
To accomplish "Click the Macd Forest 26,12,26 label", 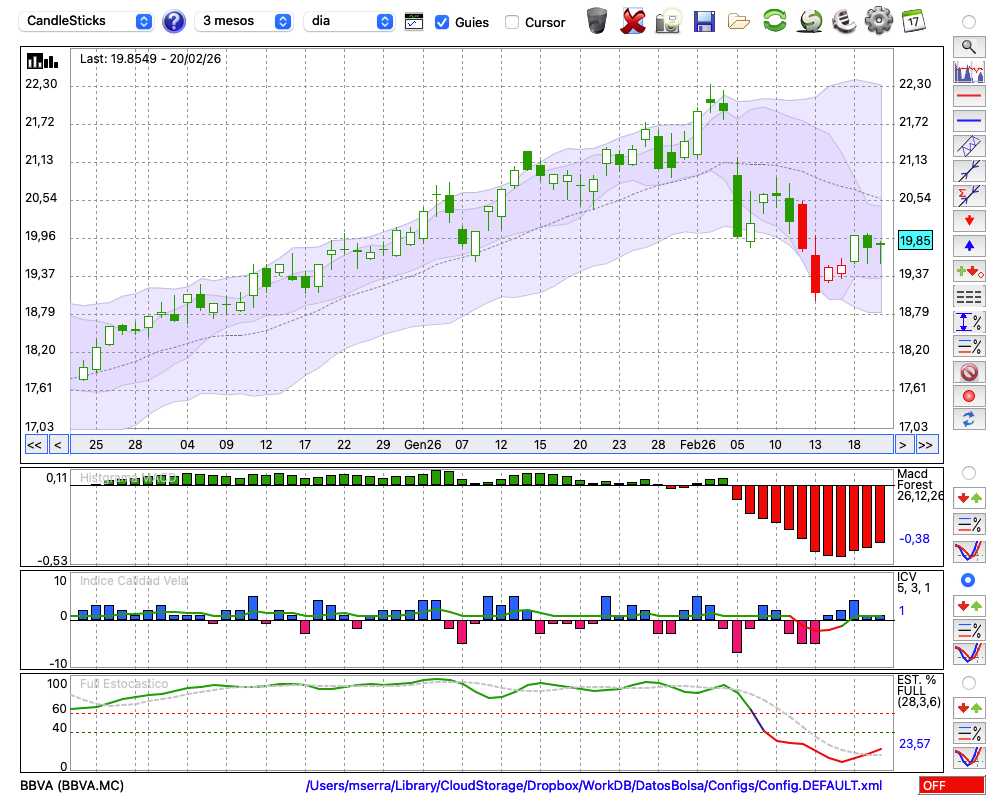I will [920, 485].
